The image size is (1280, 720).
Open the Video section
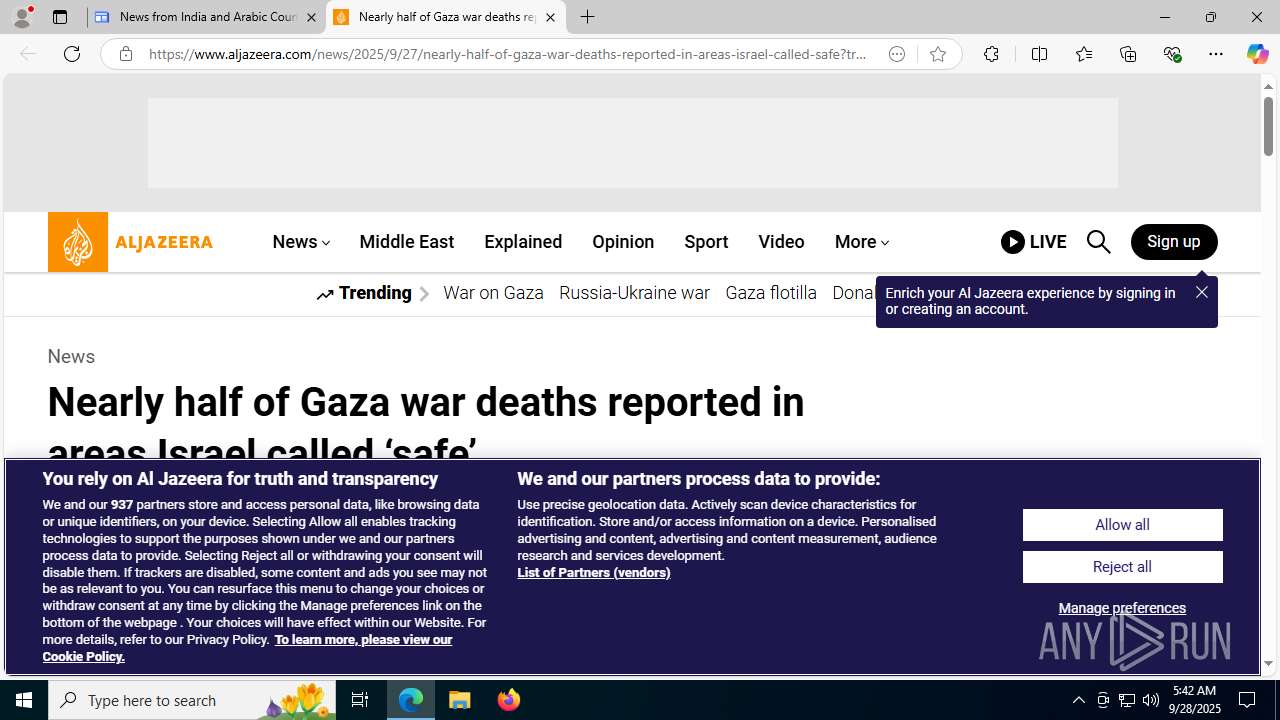(x=781, y=242)
